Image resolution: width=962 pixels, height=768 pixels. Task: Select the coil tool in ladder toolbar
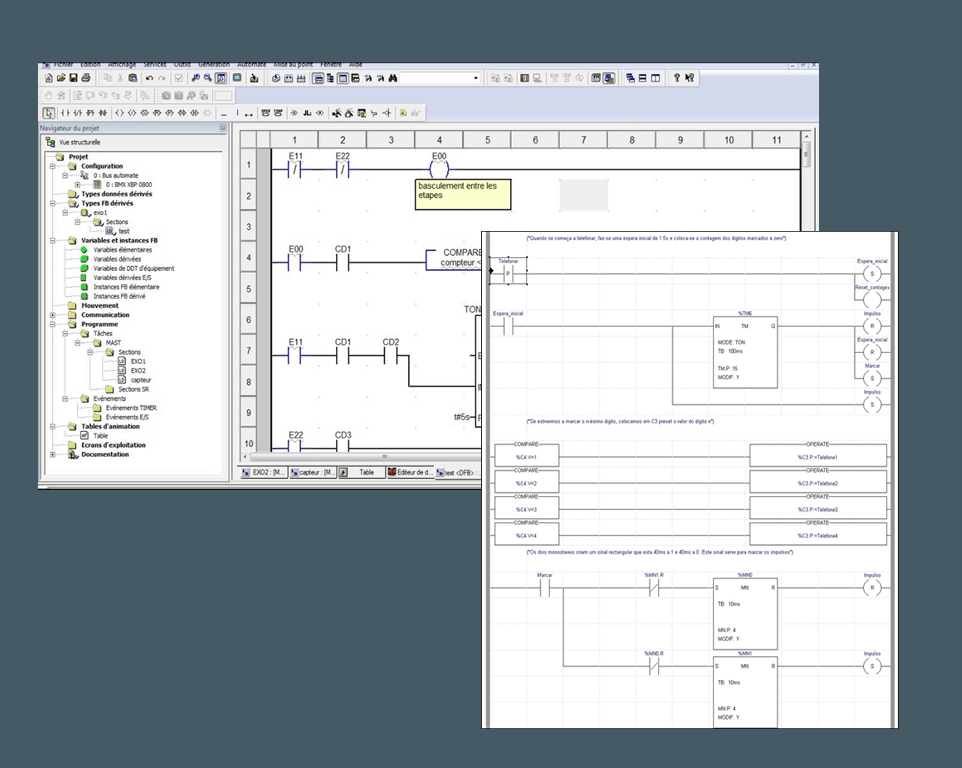pyautogui.click(x=119, y=113)
